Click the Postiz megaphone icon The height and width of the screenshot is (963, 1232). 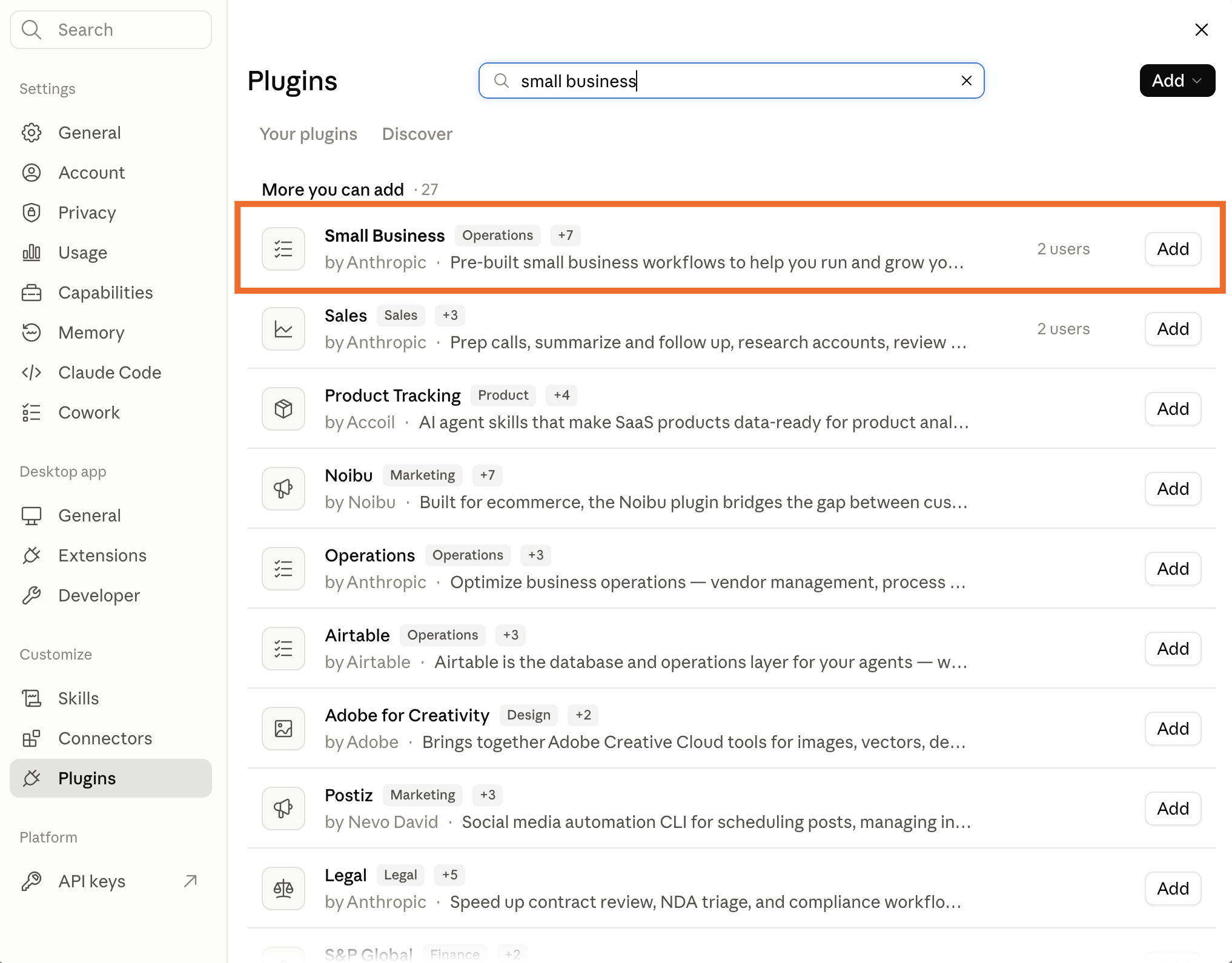click(x=283, y=809)
